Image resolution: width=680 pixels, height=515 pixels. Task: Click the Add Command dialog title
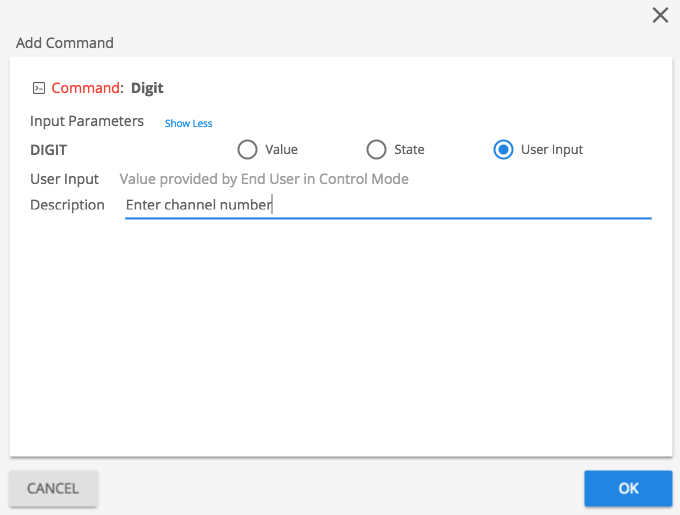(65, 43)
